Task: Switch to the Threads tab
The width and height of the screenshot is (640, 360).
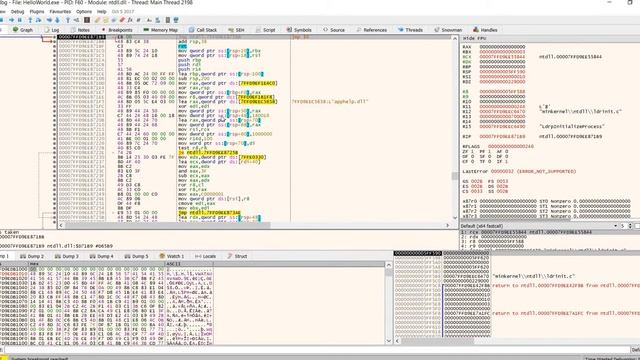Action: pos(410,30)
